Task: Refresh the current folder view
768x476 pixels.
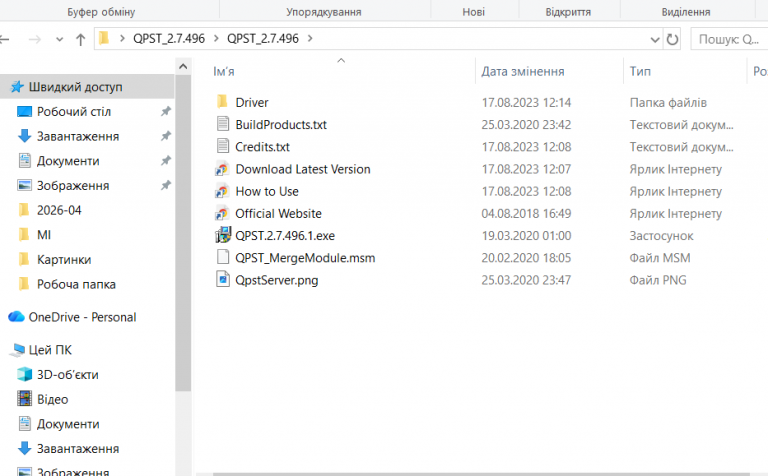Action: (672, 39)
